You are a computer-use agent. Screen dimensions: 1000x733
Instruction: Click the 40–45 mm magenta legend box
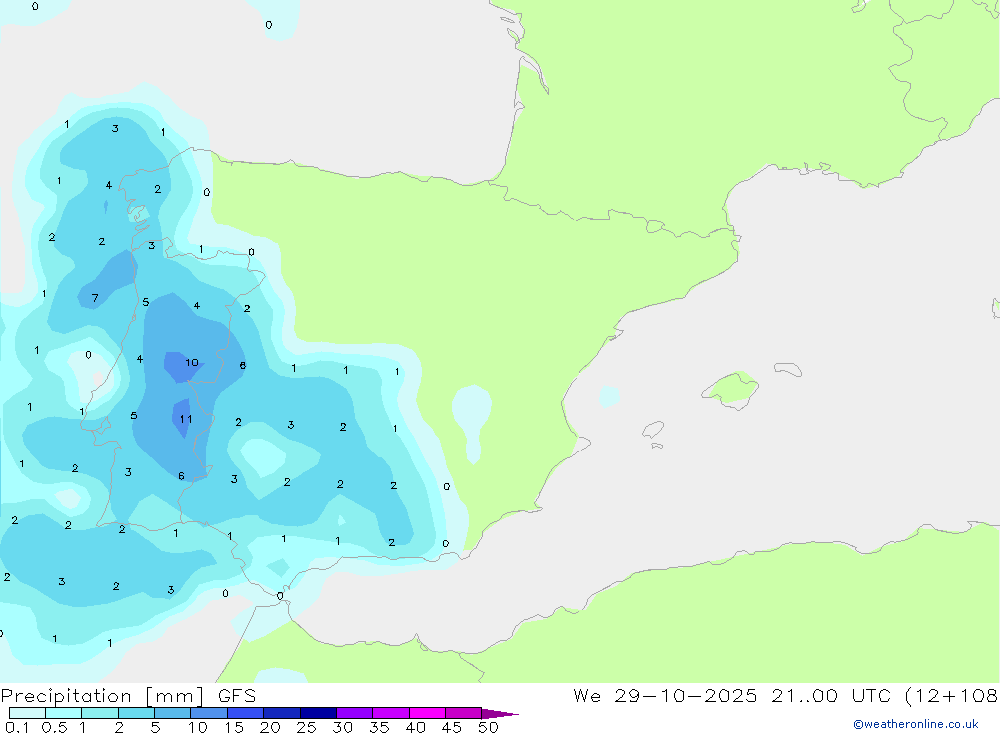point(427,713)
